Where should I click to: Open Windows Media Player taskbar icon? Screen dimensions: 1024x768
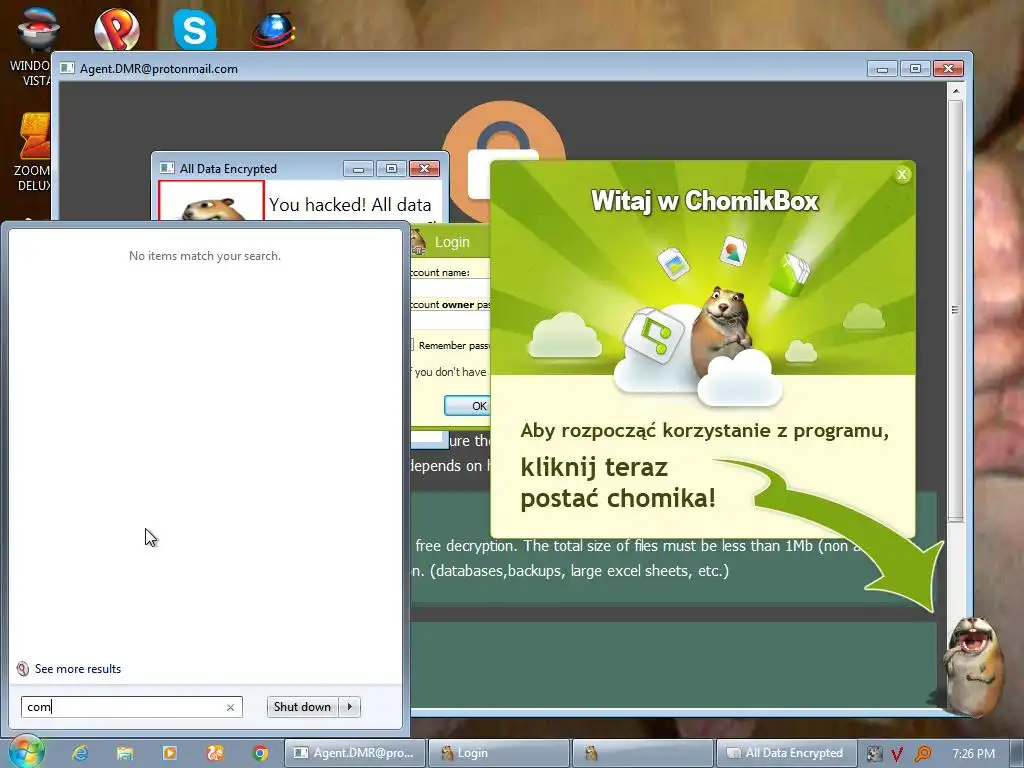click(169, 753)
